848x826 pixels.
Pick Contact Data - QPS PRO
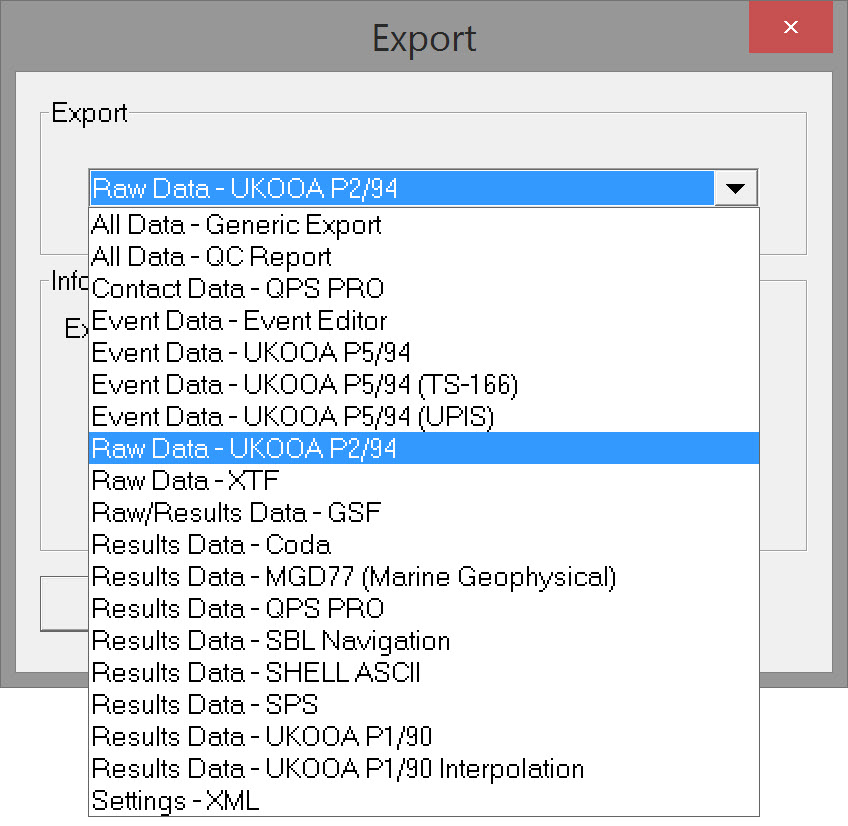[x=238, y=289]
